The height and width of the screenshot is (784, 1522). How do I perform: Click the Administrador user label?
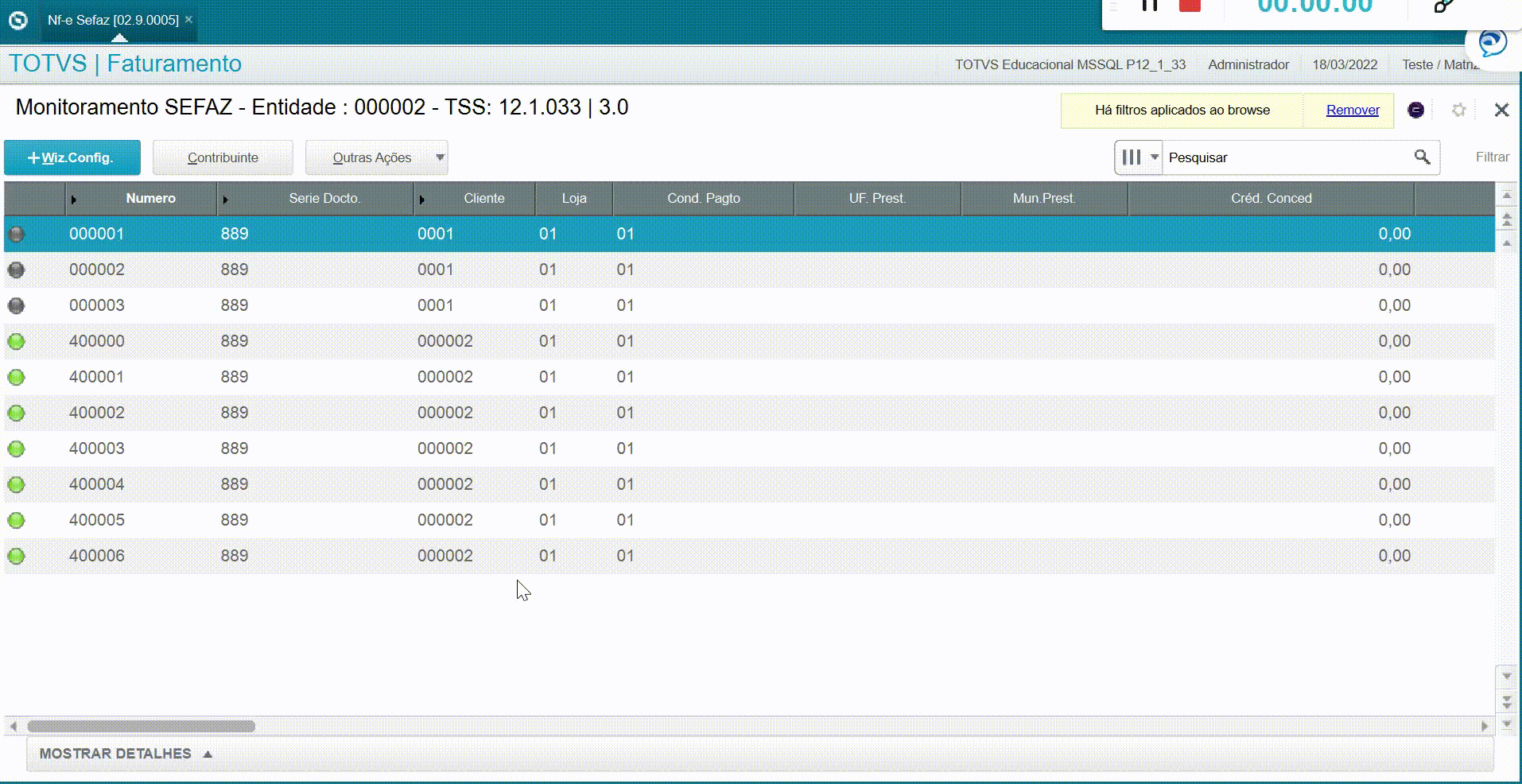click(1248, 64)
